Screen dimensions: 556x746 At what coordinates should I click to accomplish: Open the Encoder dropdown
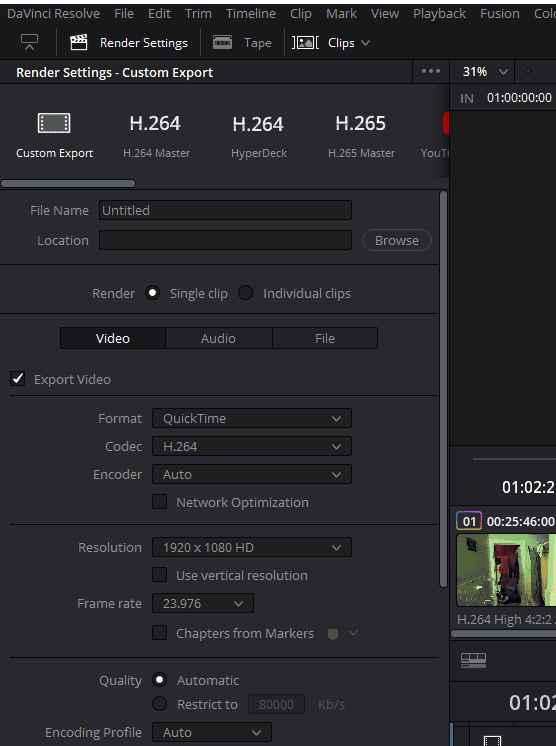click(252, 474)
